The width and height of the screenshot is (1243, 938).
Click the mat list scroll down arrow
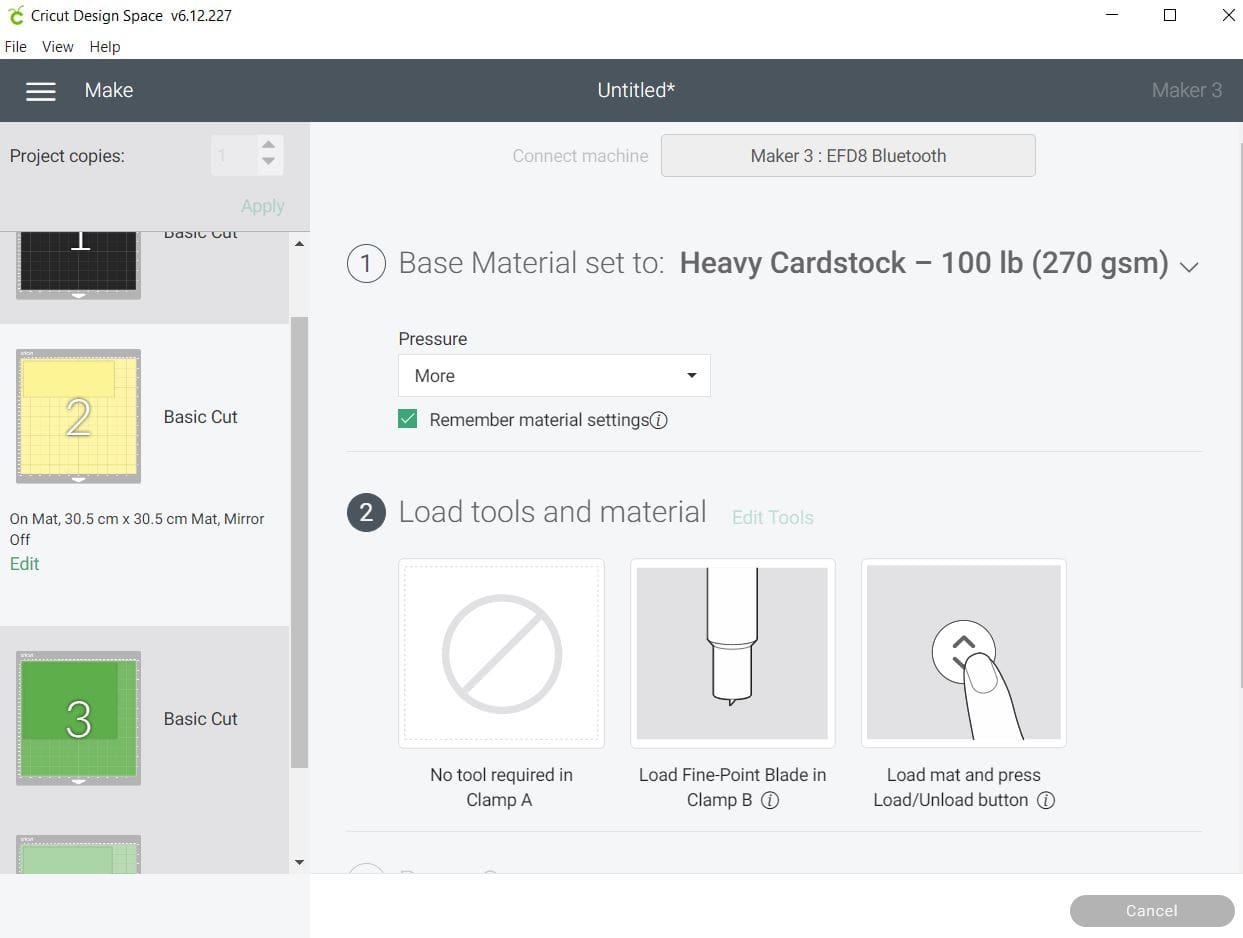(299, 863)
